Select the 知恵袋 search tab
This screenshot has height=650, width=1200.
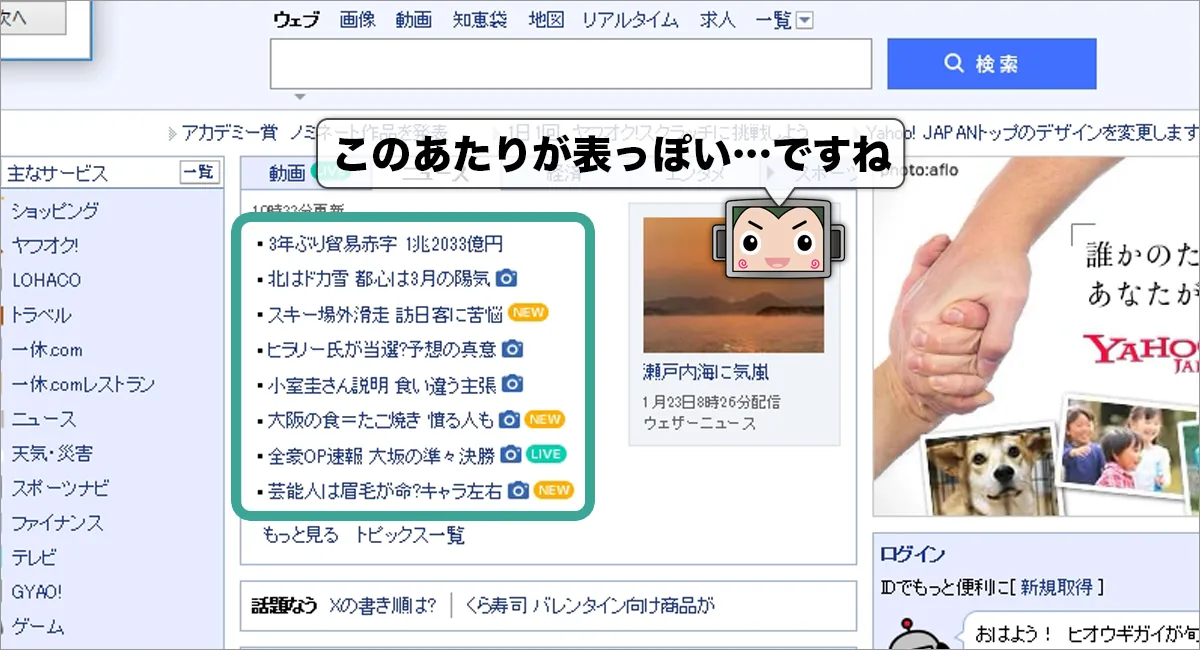480,19
